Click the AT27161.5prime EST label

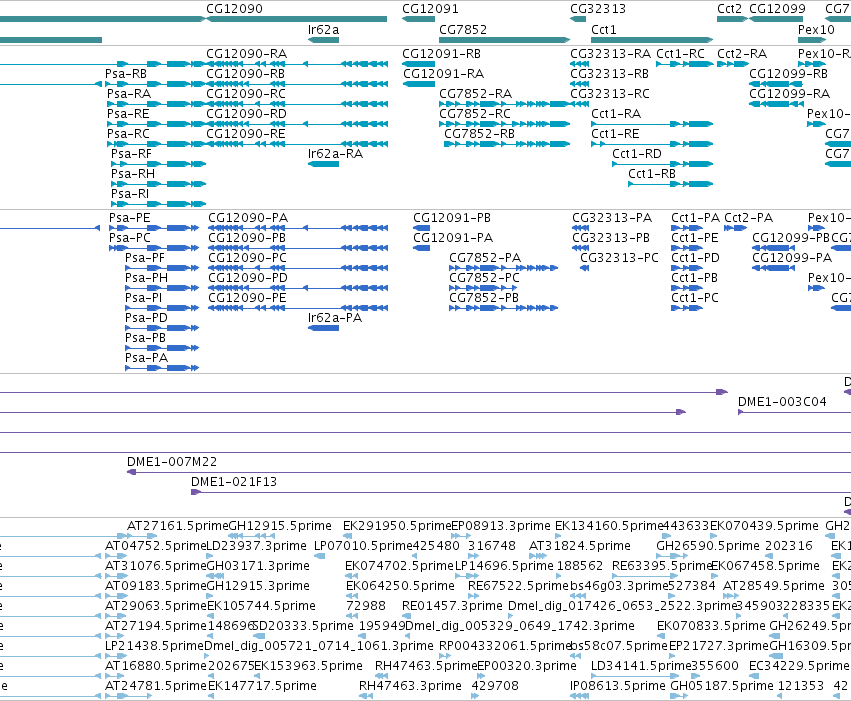(x=178, y=526)
